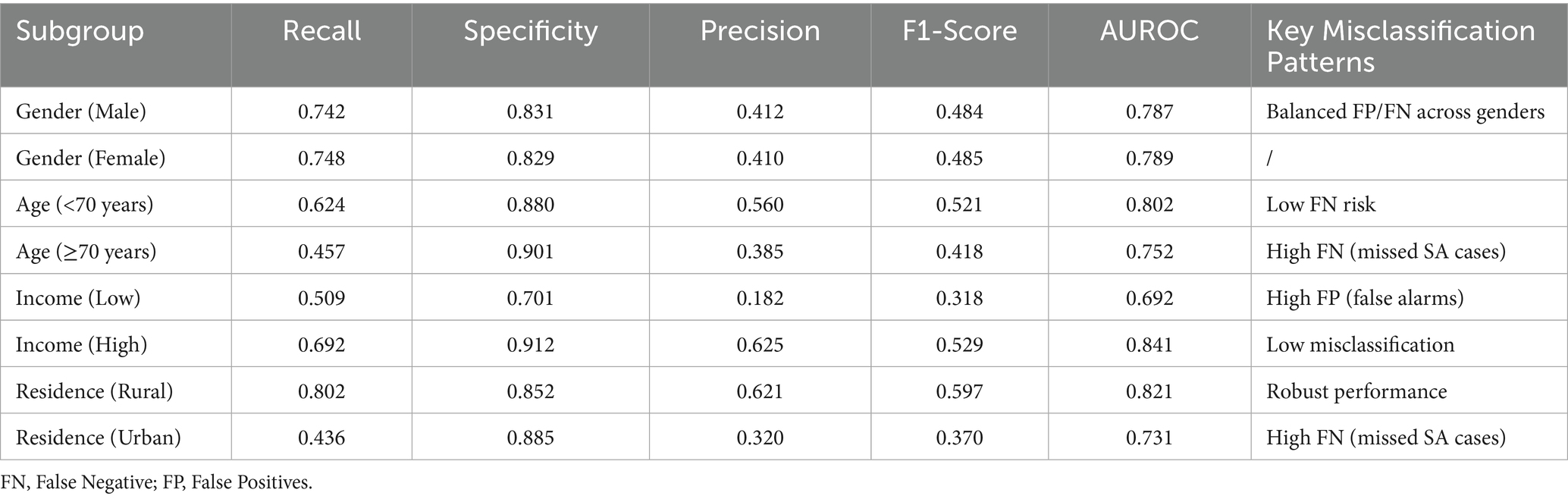
Task: Click the FN, False Negative footnote text
Action: click(x=156, y=482)
